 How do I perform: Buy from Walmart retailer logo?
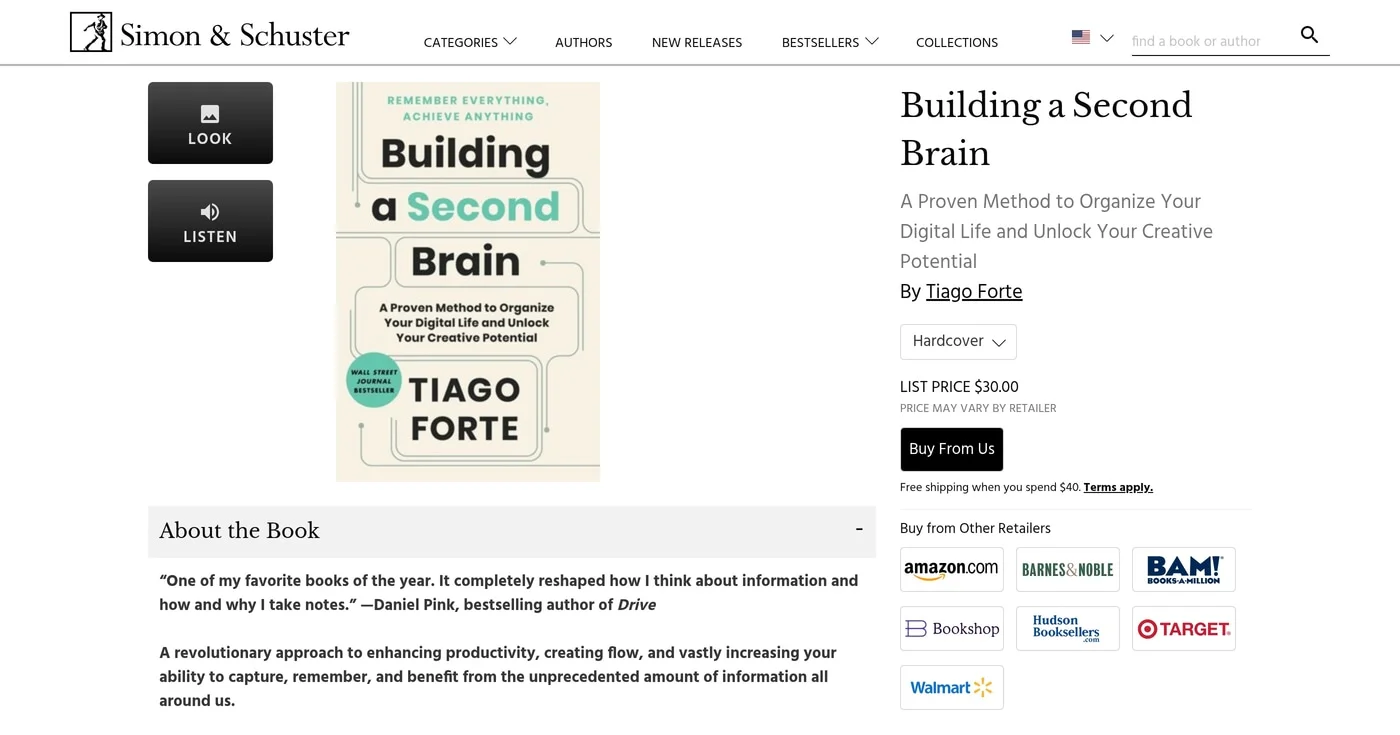[x=951, y=687]
